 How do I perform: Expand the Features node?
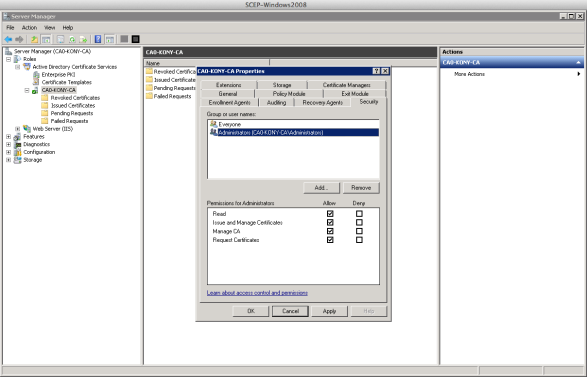coord(8,137)
